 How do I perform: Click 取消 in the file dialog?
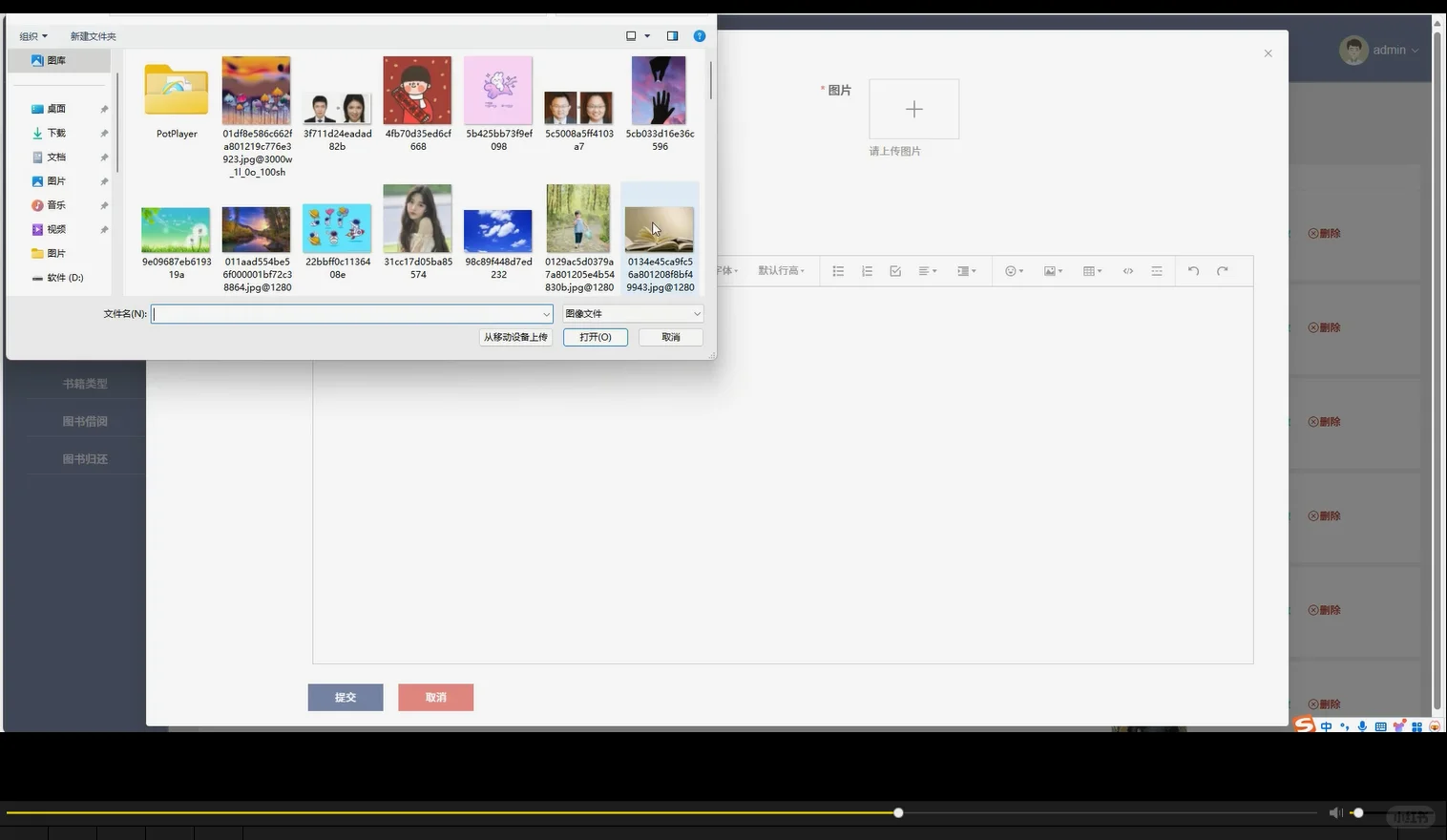point(671,337)
